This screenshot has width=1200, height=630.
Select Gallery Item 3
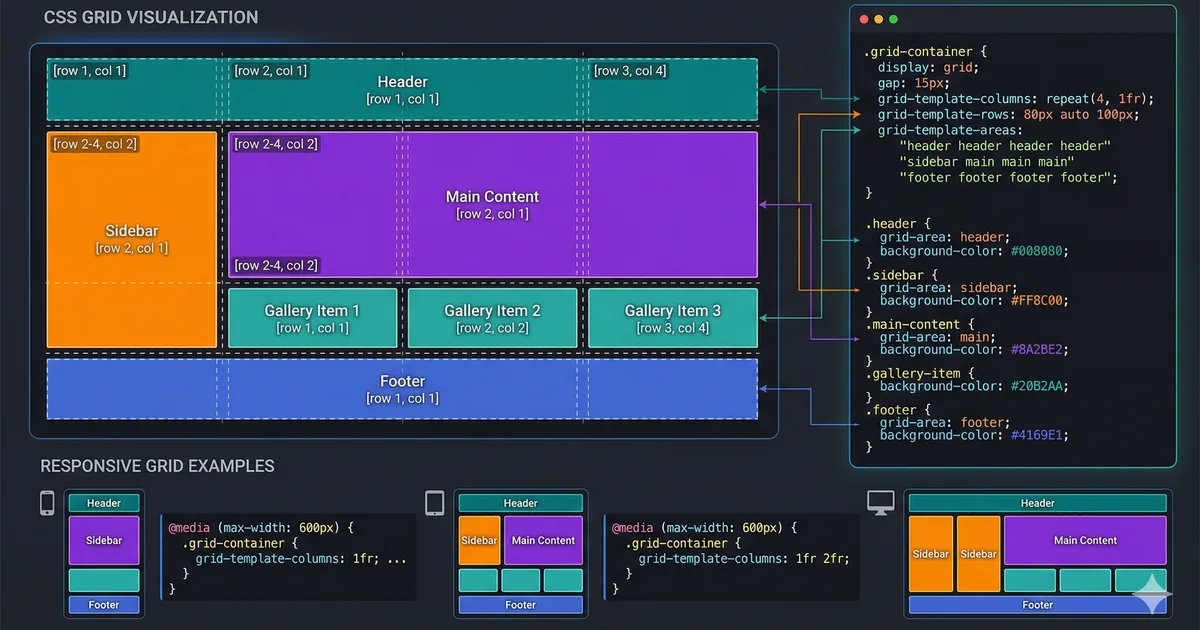(x=672, y=317)
